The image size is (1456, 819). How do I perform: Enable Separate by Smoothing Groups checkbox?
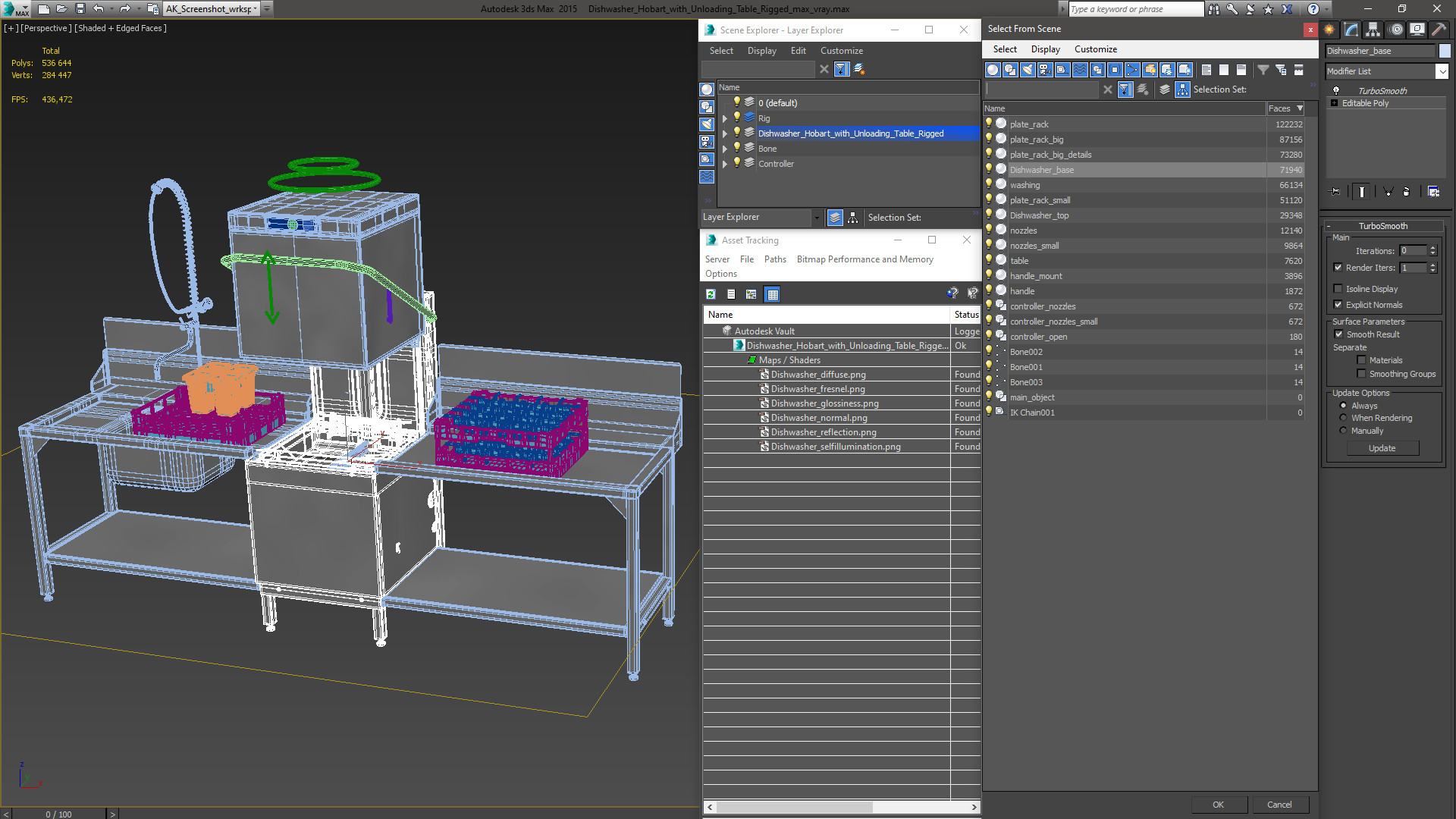(1361, 374)
